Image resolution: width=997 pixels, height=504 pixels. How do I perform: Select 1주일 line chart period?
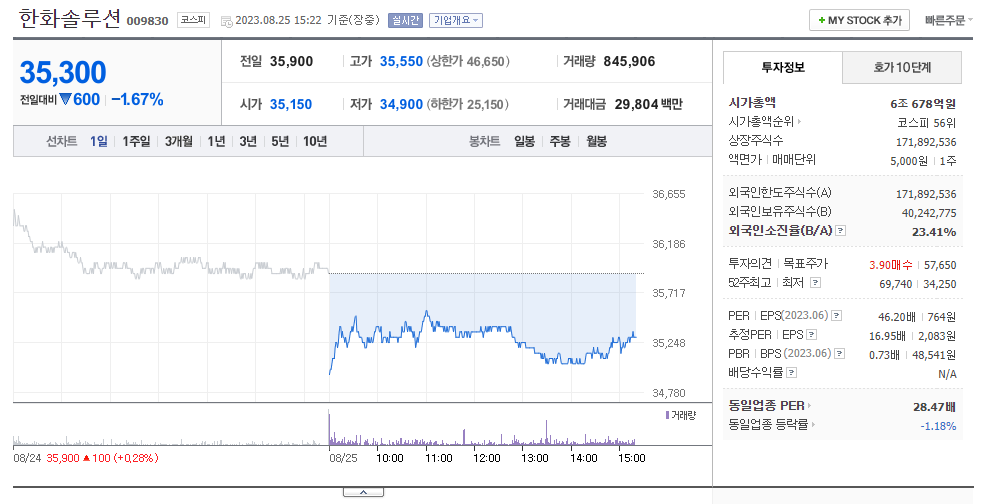[x=136, y=141]
